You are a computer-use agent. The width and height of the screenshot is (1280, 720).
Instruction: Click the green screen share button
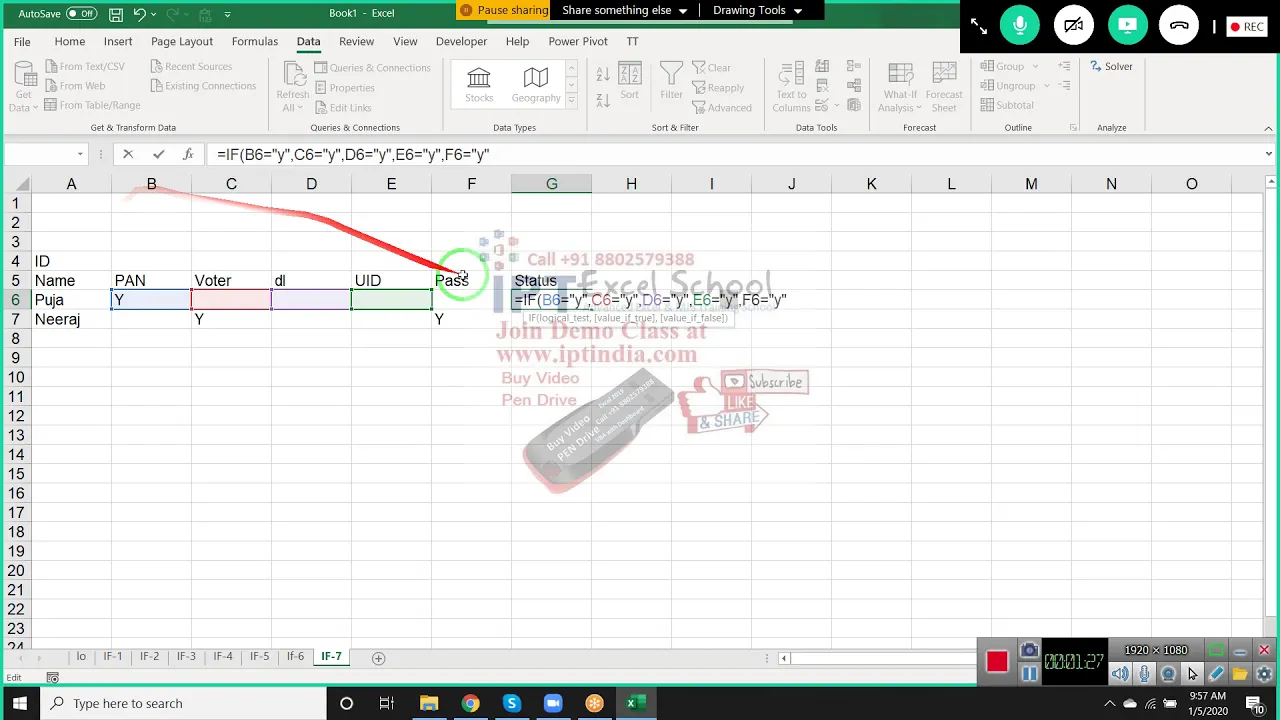point(1127,26)
